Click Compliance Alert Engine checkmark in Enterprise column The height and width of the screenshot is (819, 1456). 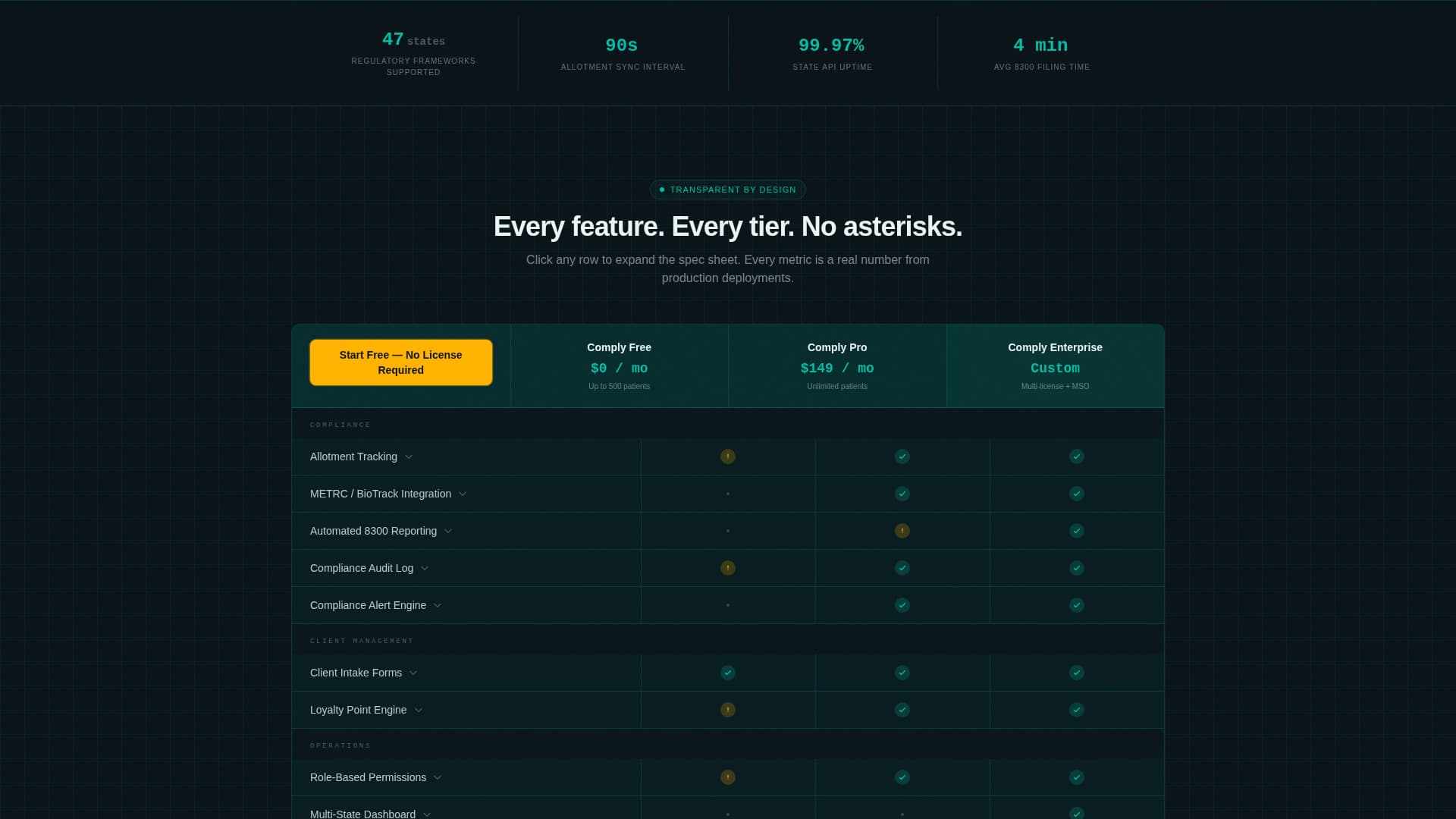tap(1077, 605)
